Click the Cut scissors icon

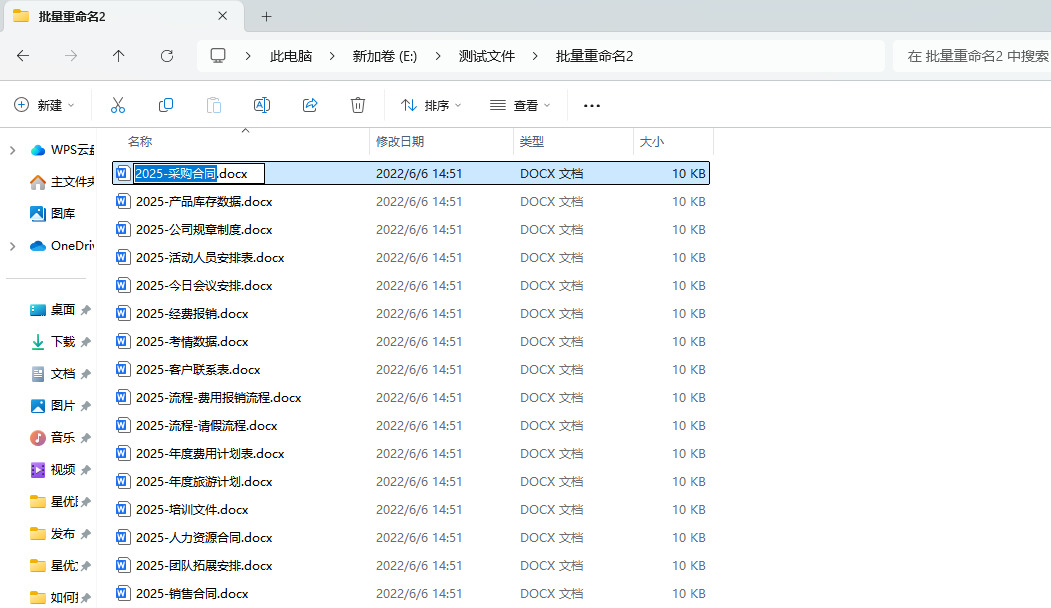pos(118,105)
